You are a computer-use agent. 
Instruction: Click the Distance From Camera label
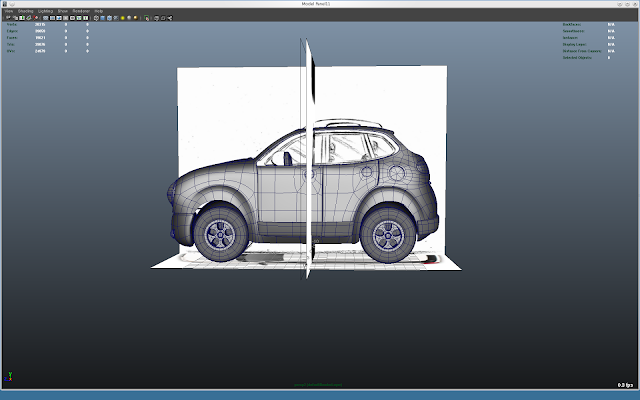pyautogui.click(x=582, y=51)
